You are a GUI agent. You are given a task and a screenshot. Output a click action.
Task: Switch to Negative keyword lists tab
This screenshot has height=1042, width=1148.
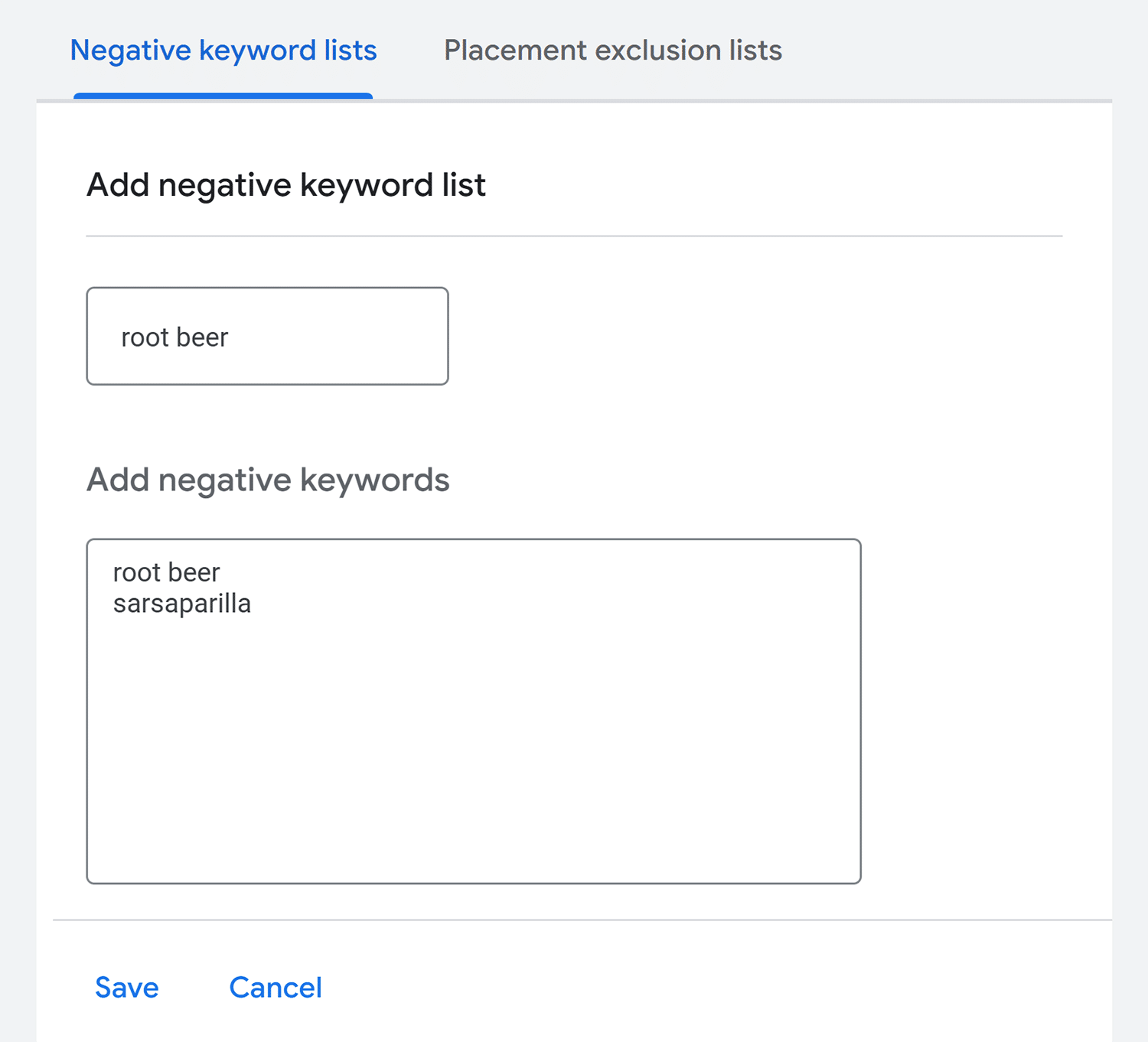coord(223,50)
